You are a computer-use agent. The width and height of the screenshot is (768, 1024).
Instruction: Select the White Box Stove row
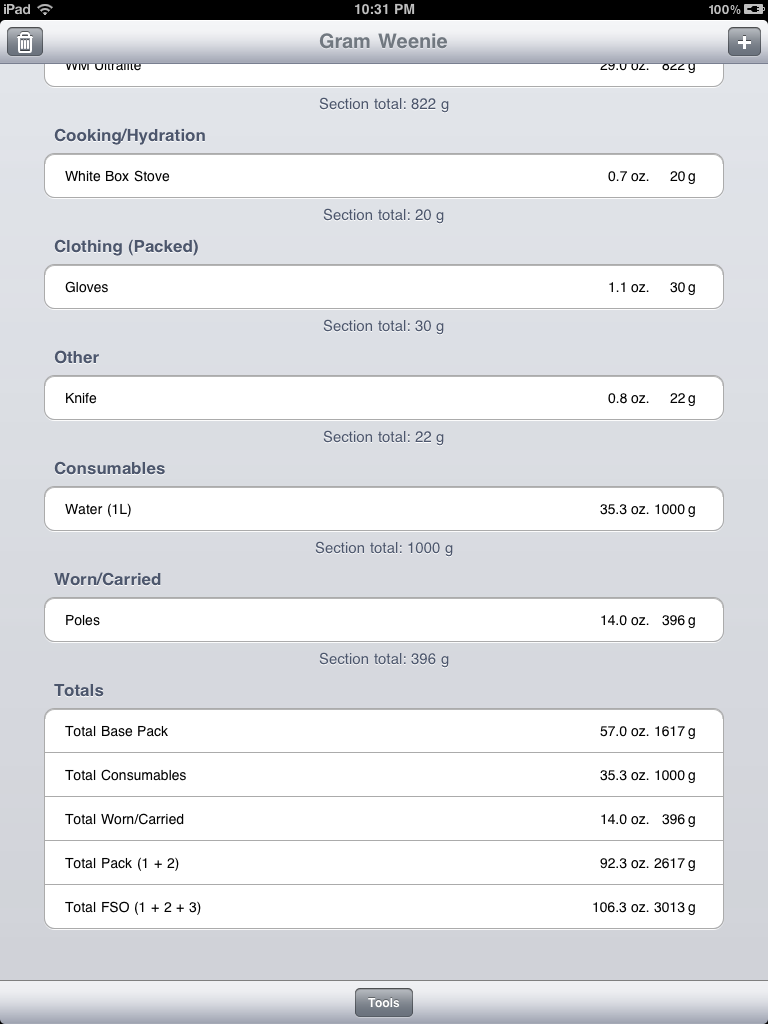click(x=384, y=176)
